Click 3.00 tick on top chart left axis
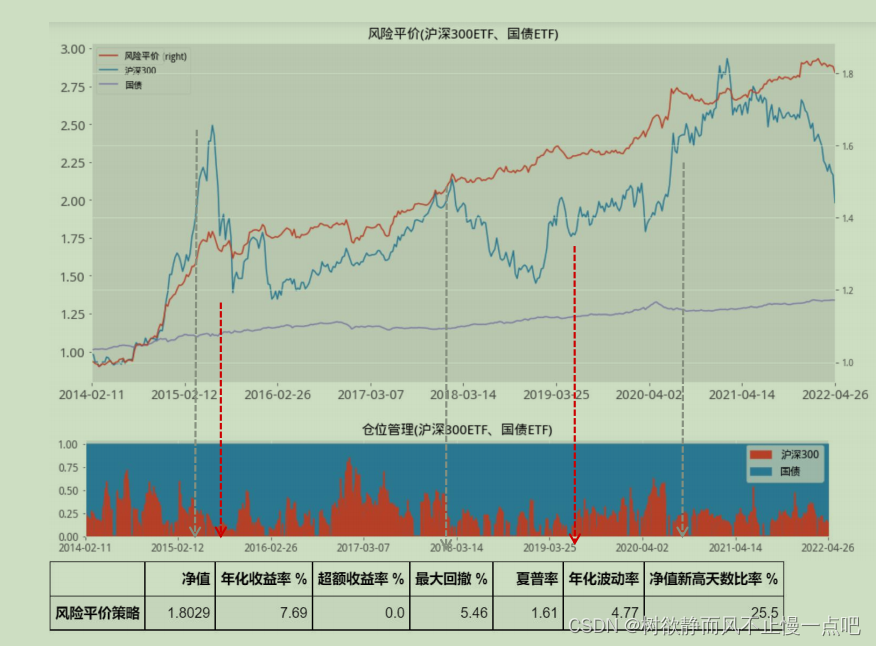876x646 pixels. [73, 49]
